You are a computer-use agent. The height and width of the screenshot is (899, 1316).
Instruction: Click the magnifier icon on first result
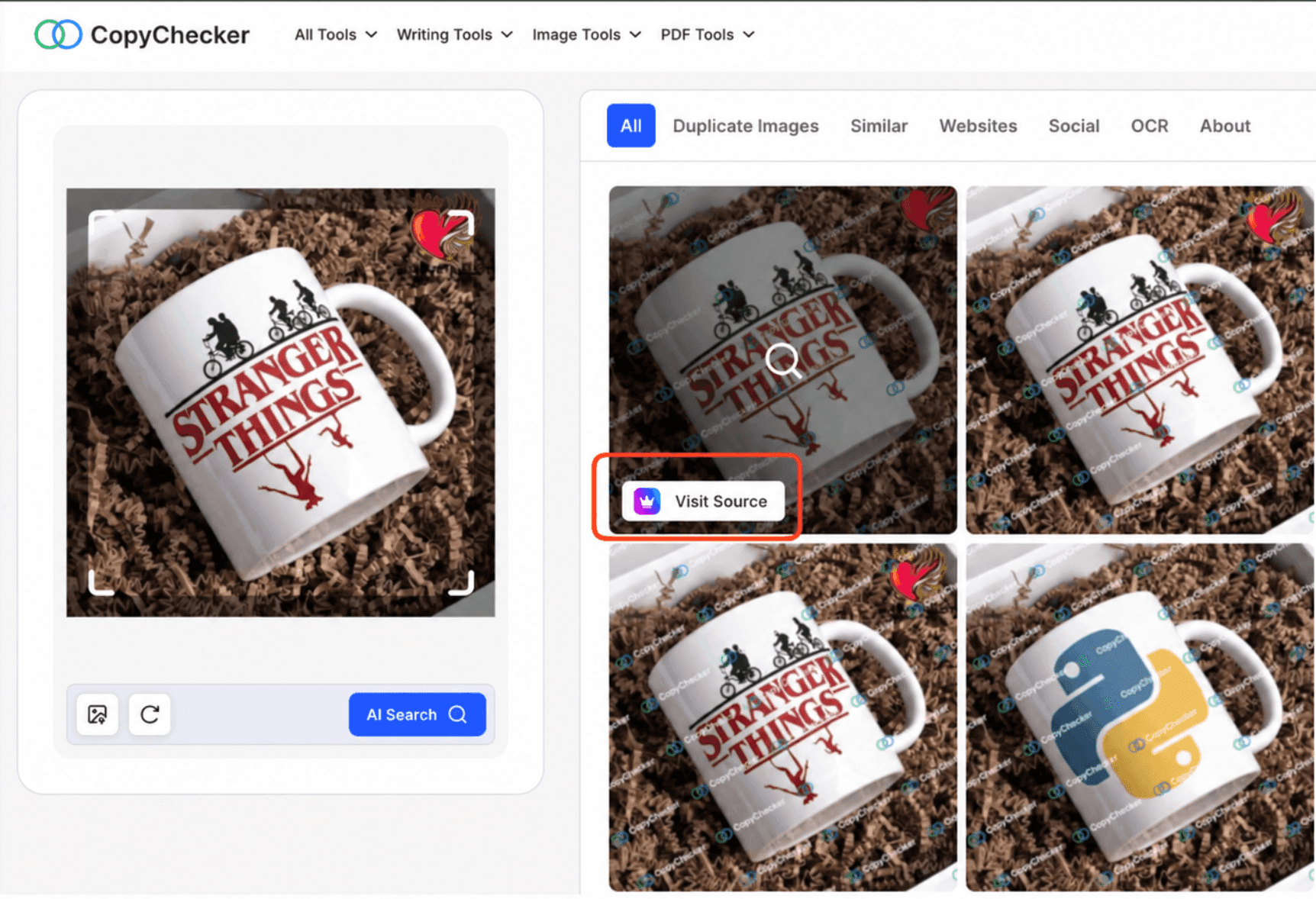(x=783, y=360)
